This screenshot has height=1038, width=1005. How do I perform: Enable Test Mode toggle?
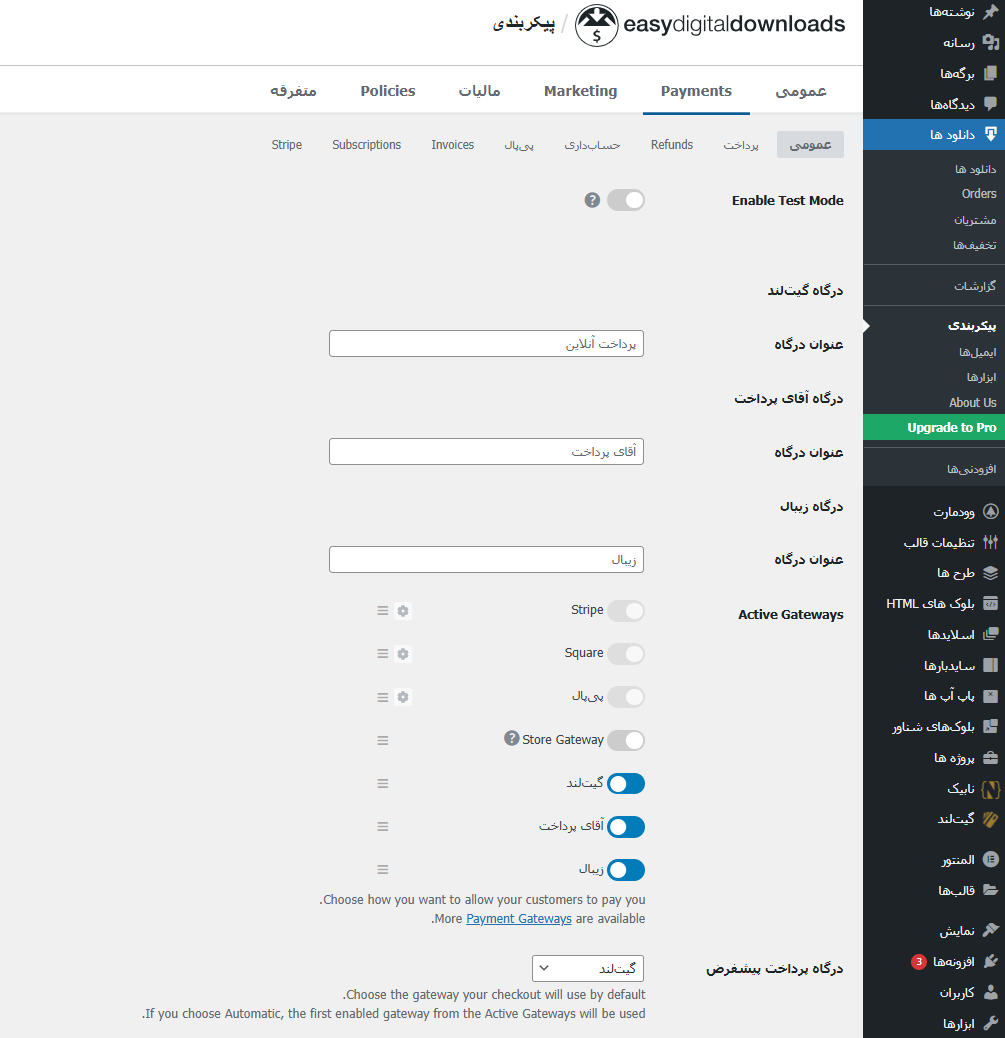(x=626, y=200)
